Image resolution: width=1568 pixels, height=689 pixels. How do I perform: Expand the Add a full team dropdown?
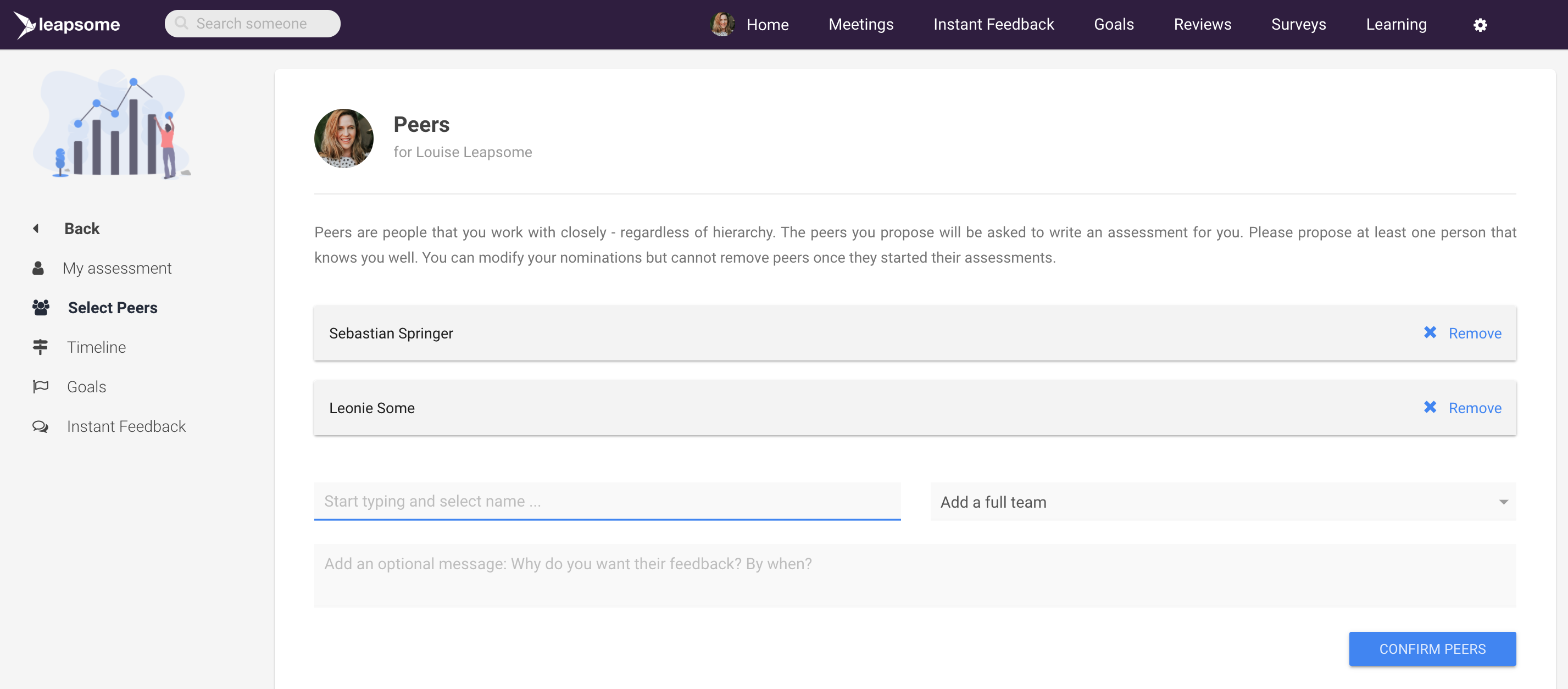point(1223,502)
